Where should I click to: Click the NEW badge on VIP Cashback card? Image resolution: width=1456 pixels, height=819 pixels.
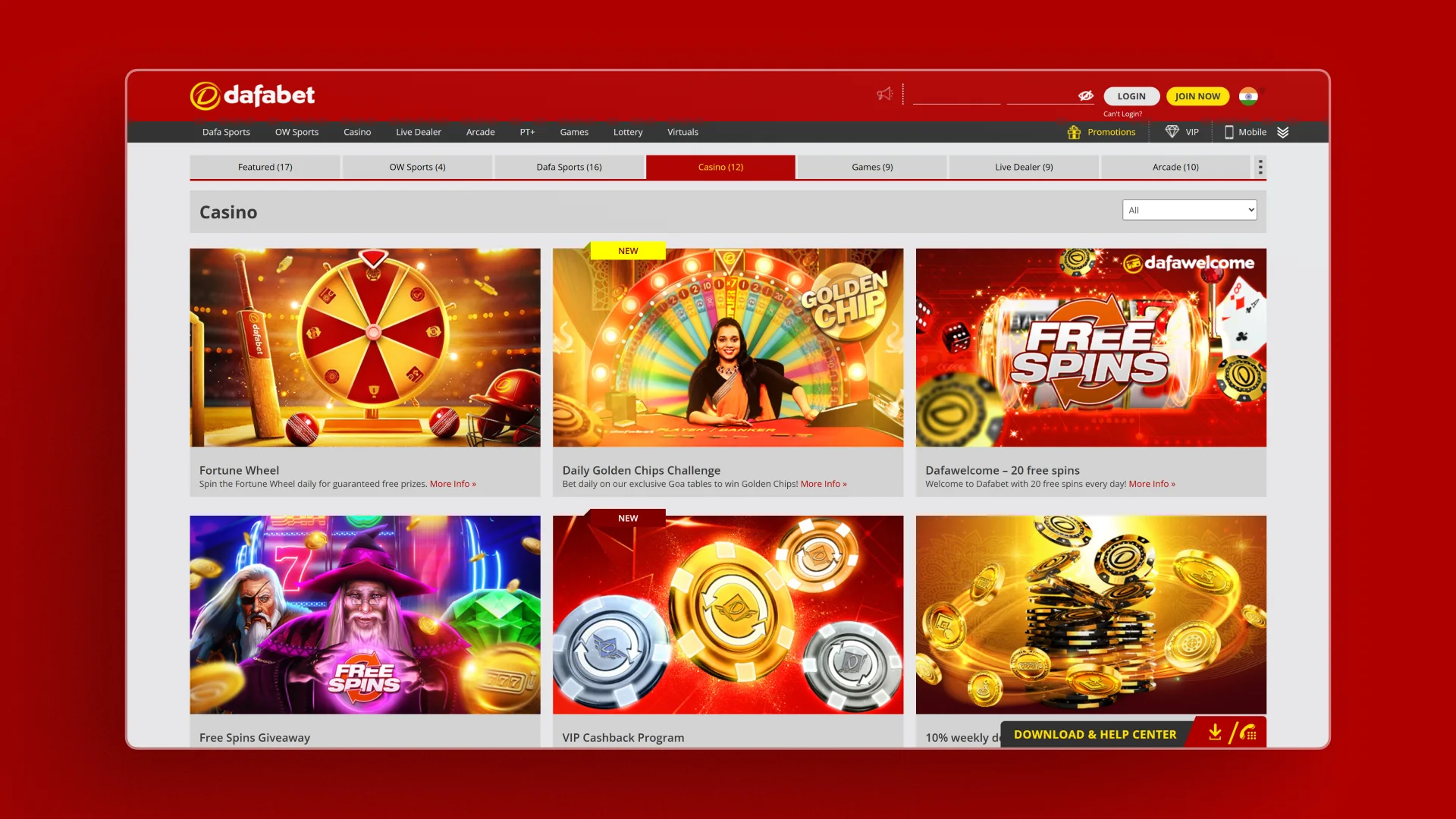(628, 518)
